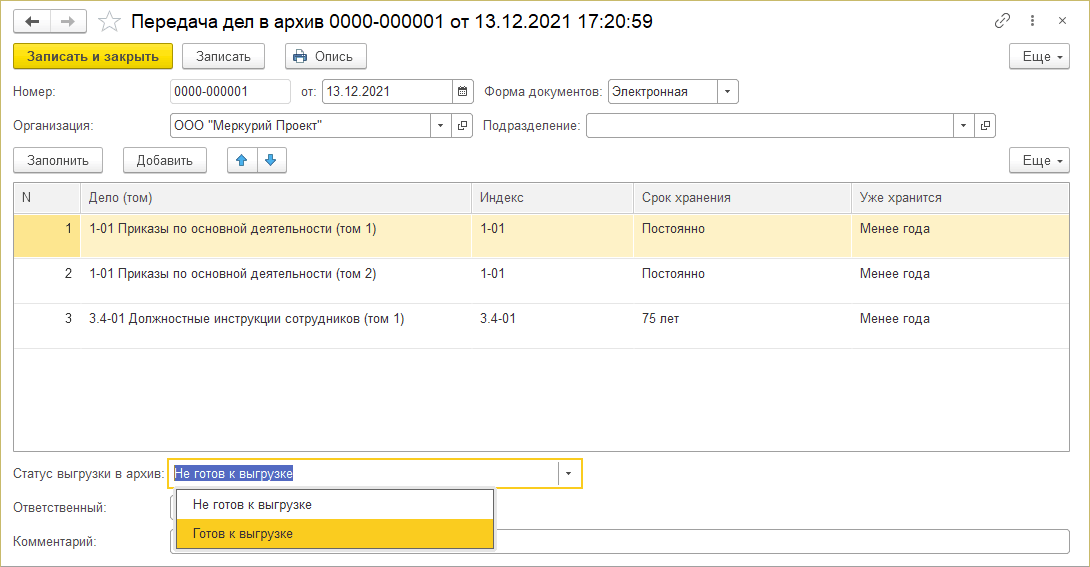Click the forward navigation arrow
Viewport: 1090px width, 567px height.
pos(67,21)
